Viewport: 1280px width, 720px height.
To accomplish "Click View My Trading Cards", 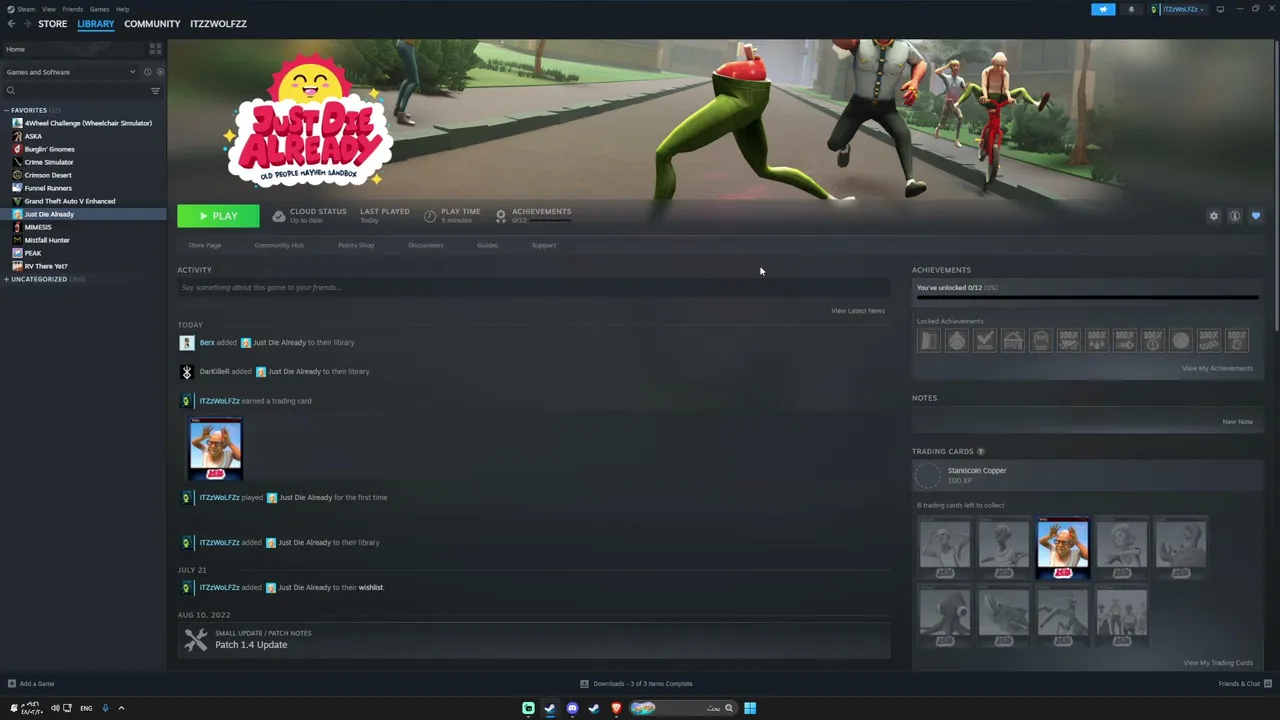I will [x=1218, y=663].
